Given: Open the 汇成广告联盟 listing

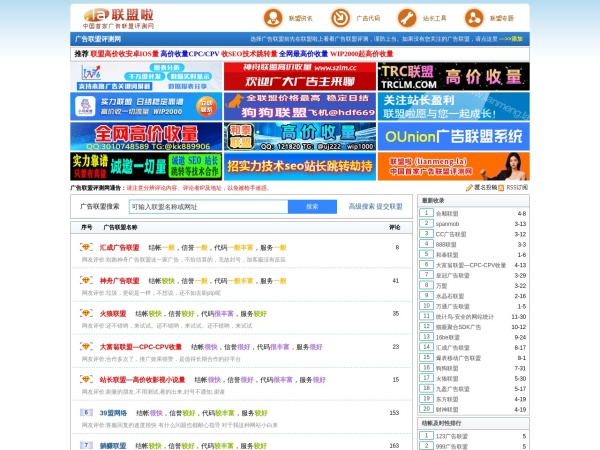Looking at the screenshot, I should (119, 248).
